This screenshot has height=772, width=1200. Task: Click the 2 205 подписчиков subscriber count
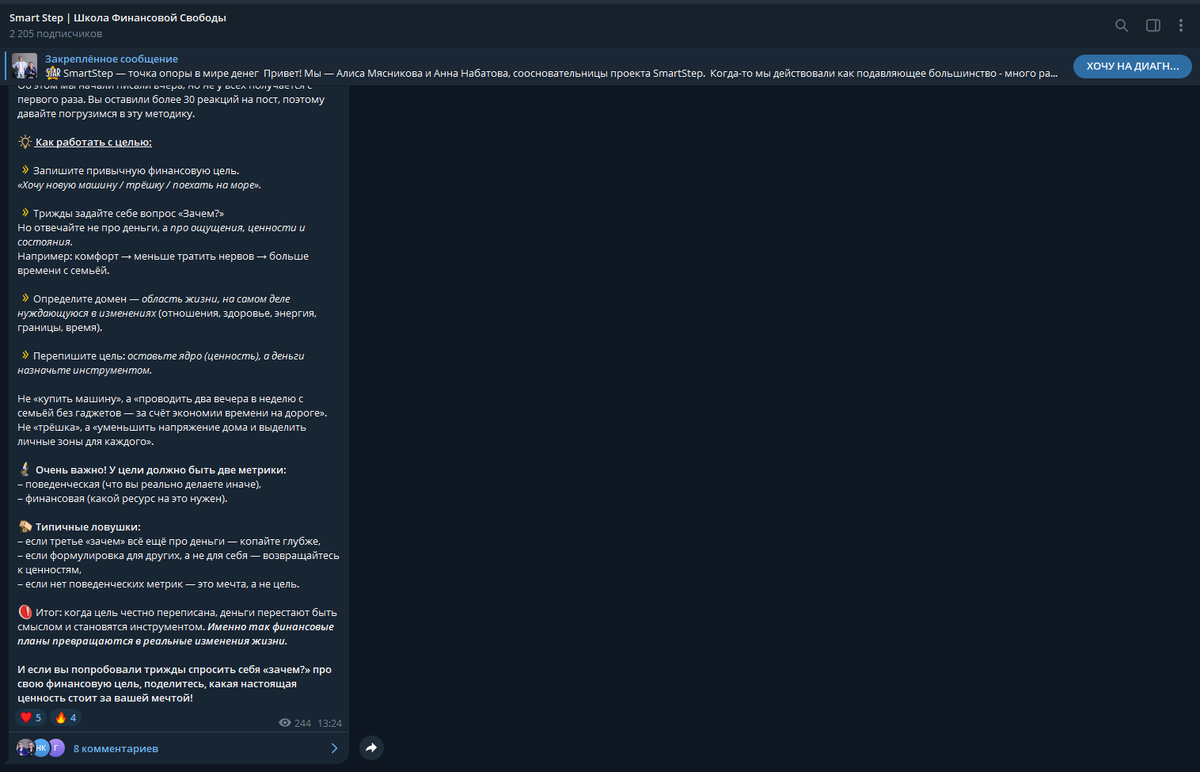click(x=56, y=34)
